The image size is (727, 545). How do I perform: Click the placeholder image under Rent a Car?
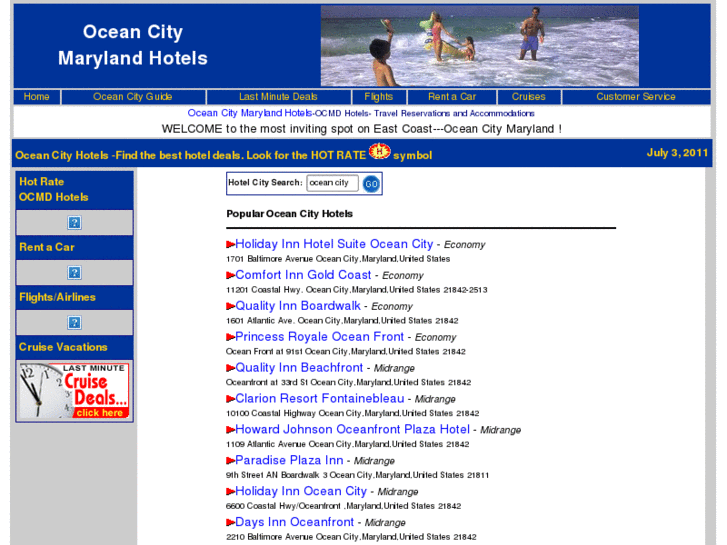coord(75,273)
